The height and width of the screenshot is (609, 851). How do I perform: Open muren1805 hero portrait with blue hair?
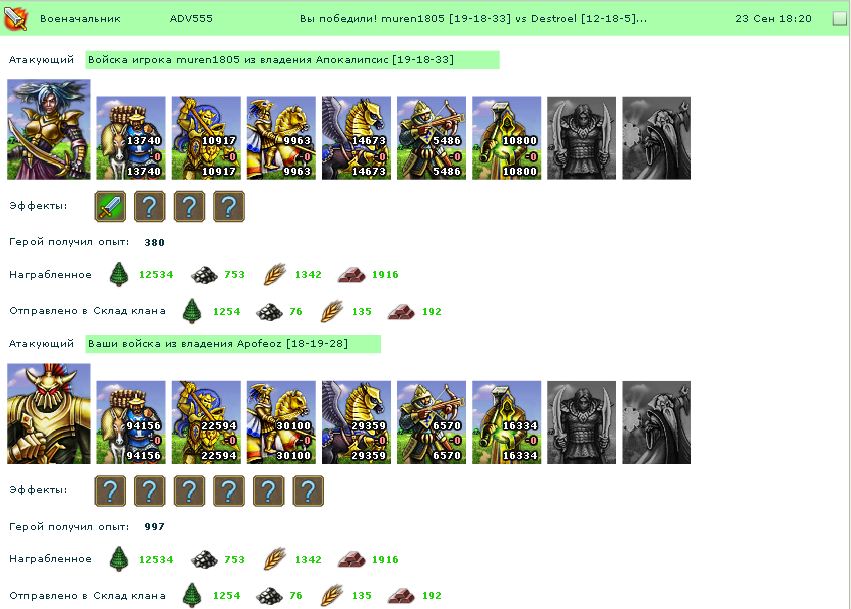[49, 129]
